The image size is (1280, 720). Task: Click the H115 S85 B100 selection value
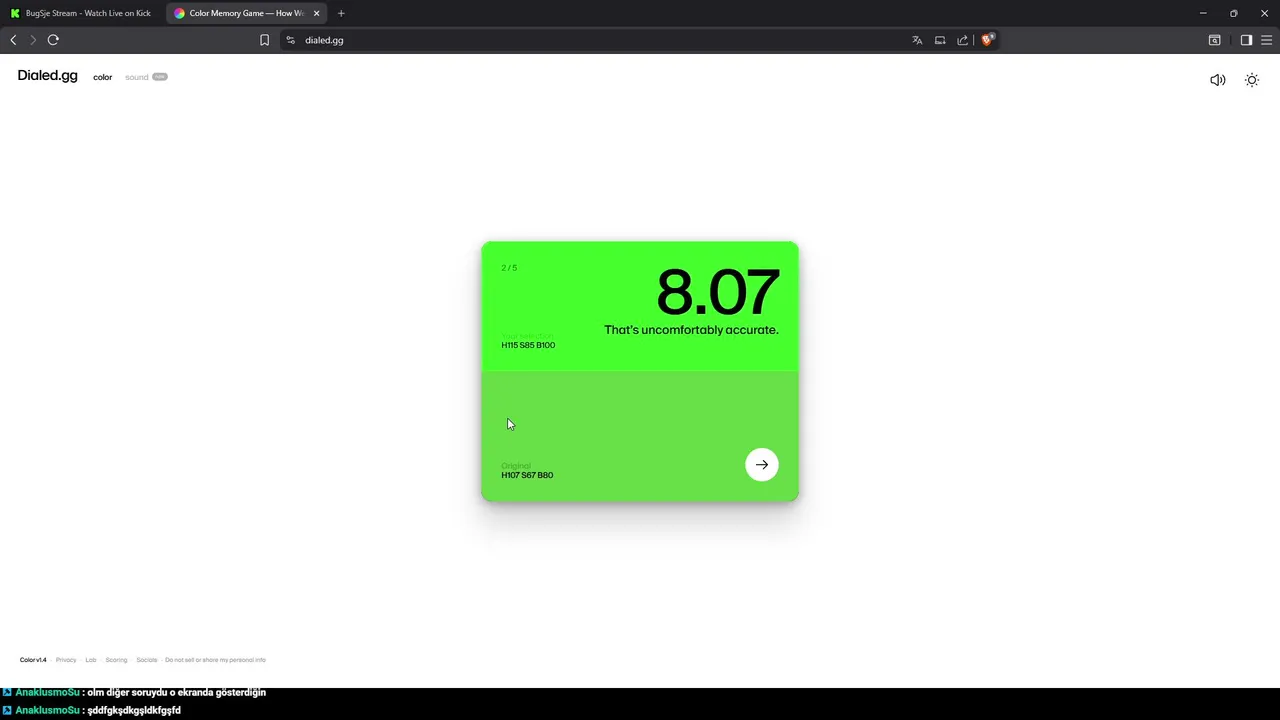tap(528, 345)
